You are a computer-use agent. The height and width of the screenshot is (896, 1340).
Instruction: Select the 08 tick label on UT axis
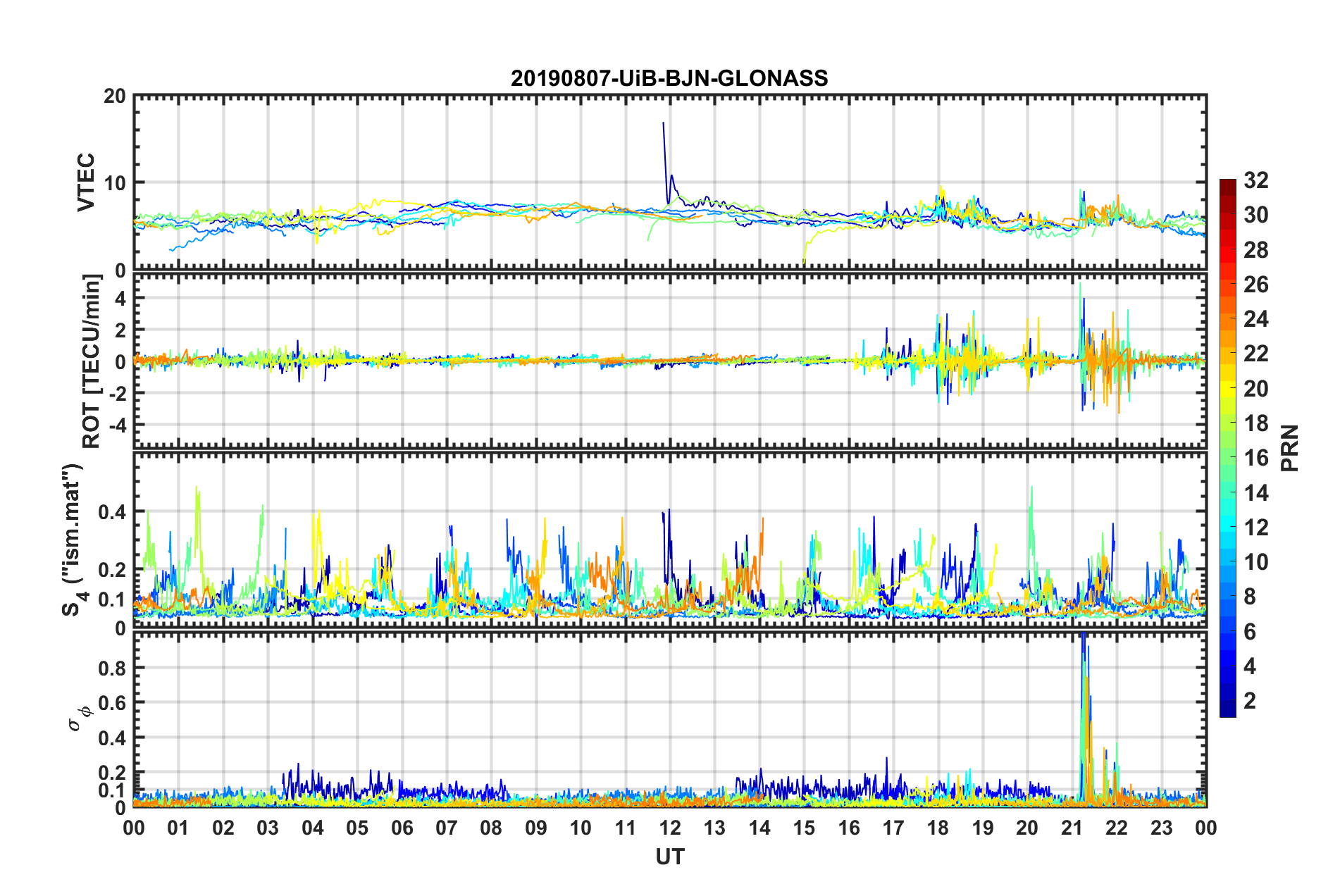492,828
